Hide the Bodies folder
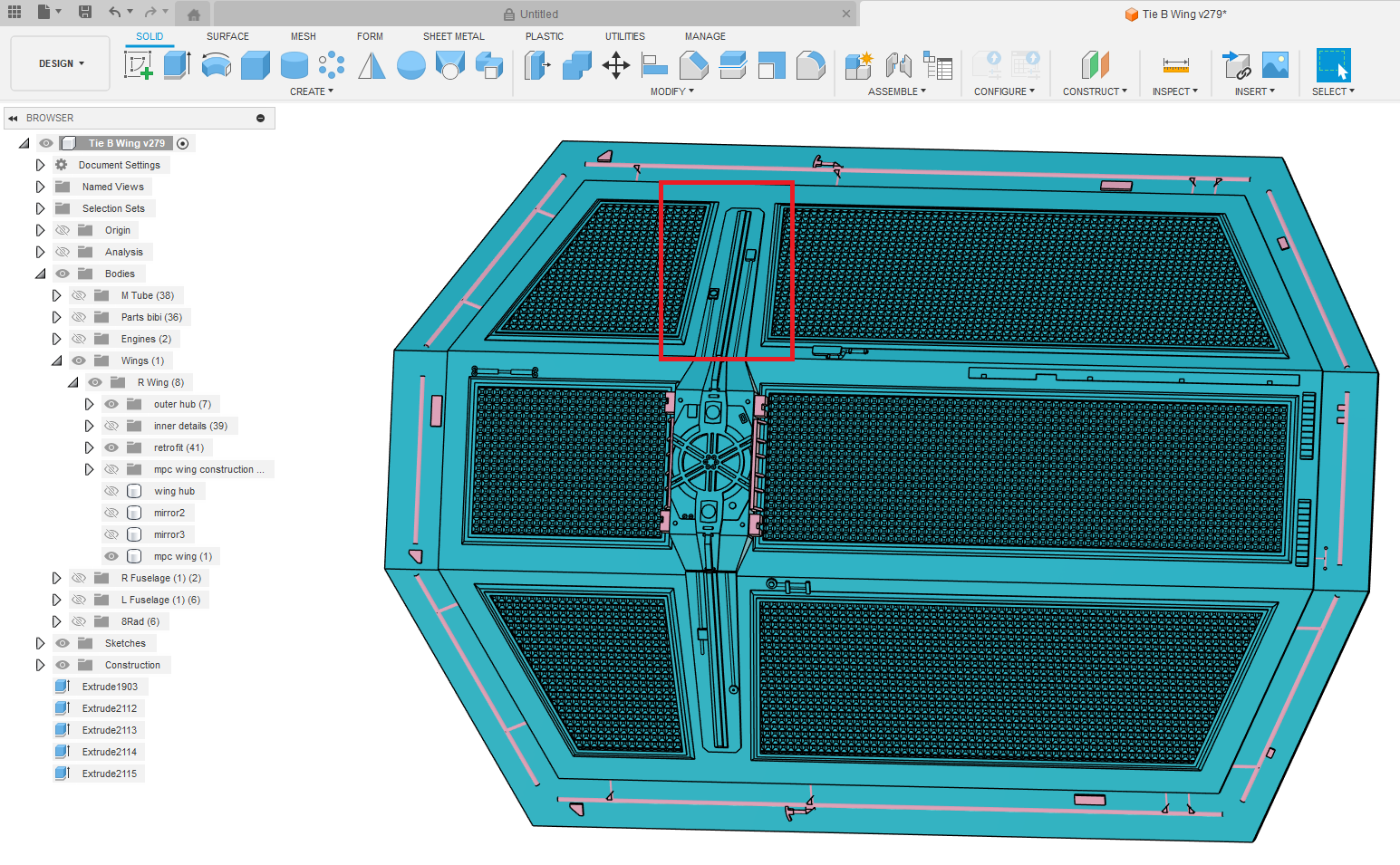 click(x=63, y=274)
